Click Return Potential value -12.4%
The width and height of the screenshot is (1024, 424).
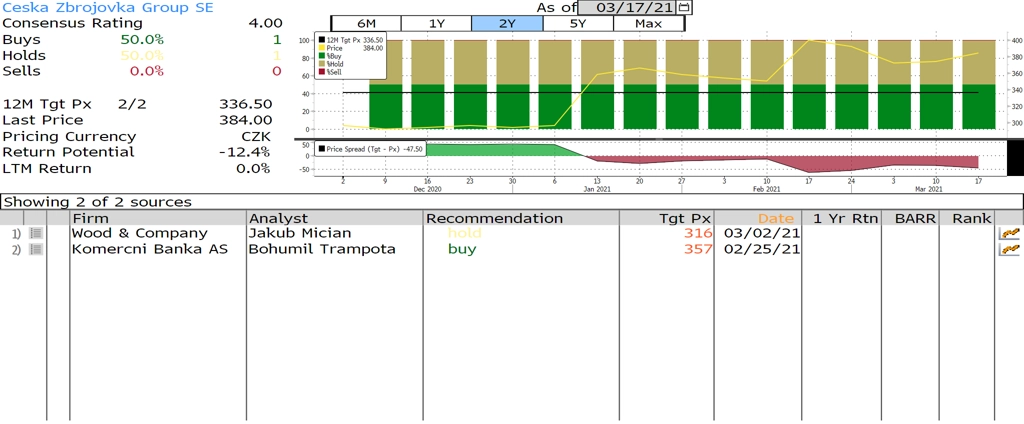245,152
